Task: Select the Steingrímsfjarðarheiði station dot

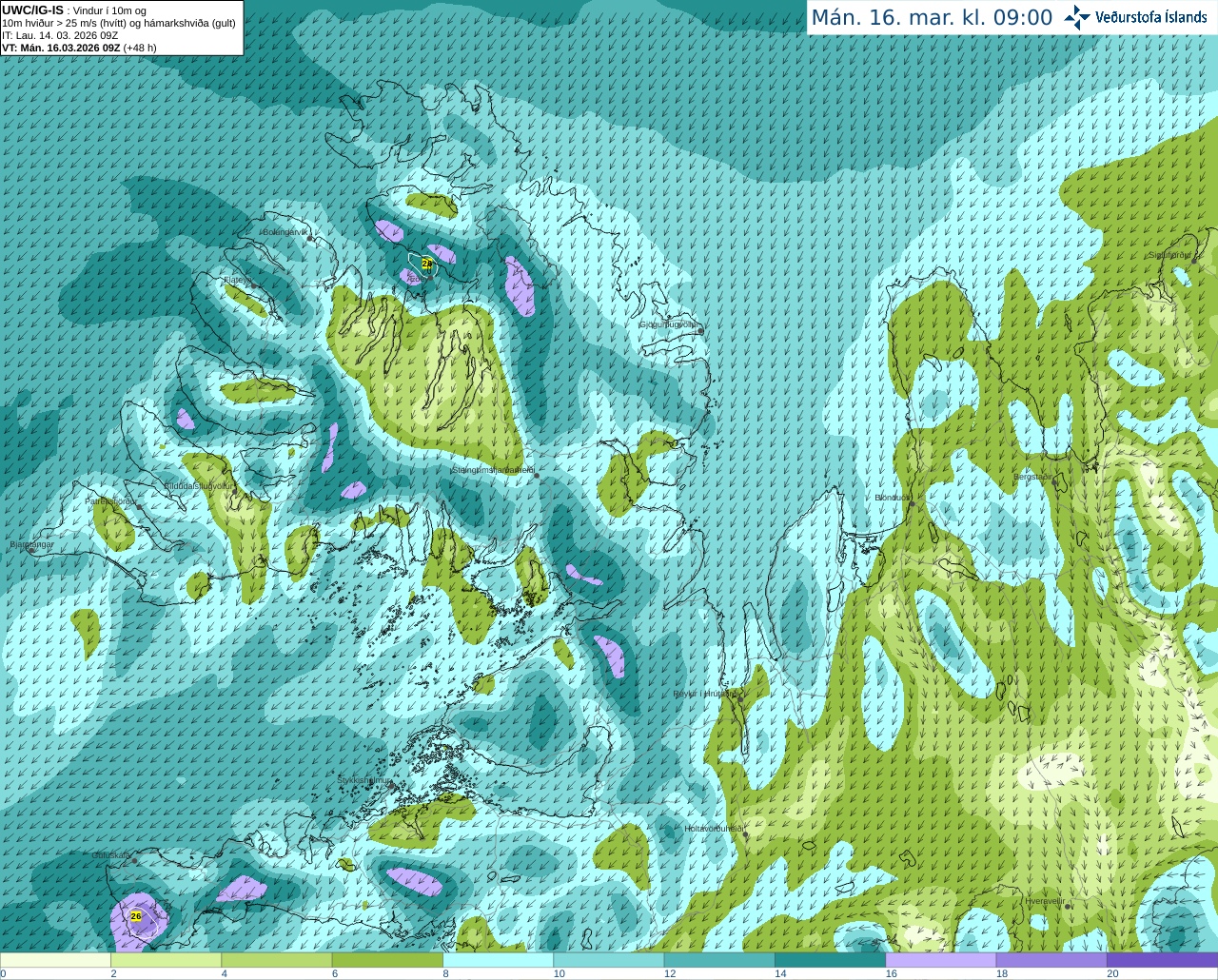Action: click(x=538, y=475)
